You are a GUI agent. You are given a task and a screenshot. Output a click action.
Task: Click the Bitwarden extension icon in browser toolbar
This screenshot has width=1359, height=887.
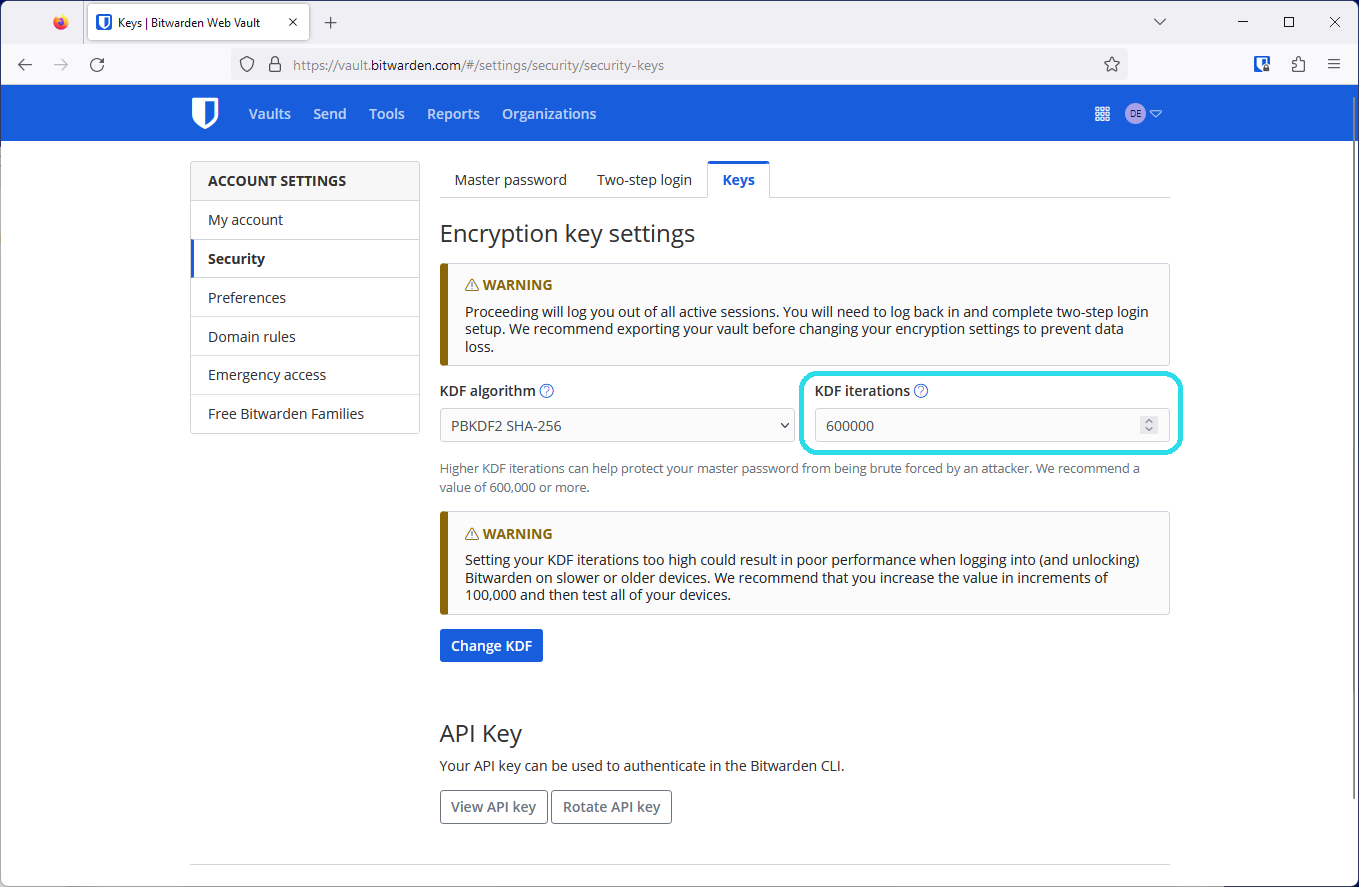[x=1261, y=63]
